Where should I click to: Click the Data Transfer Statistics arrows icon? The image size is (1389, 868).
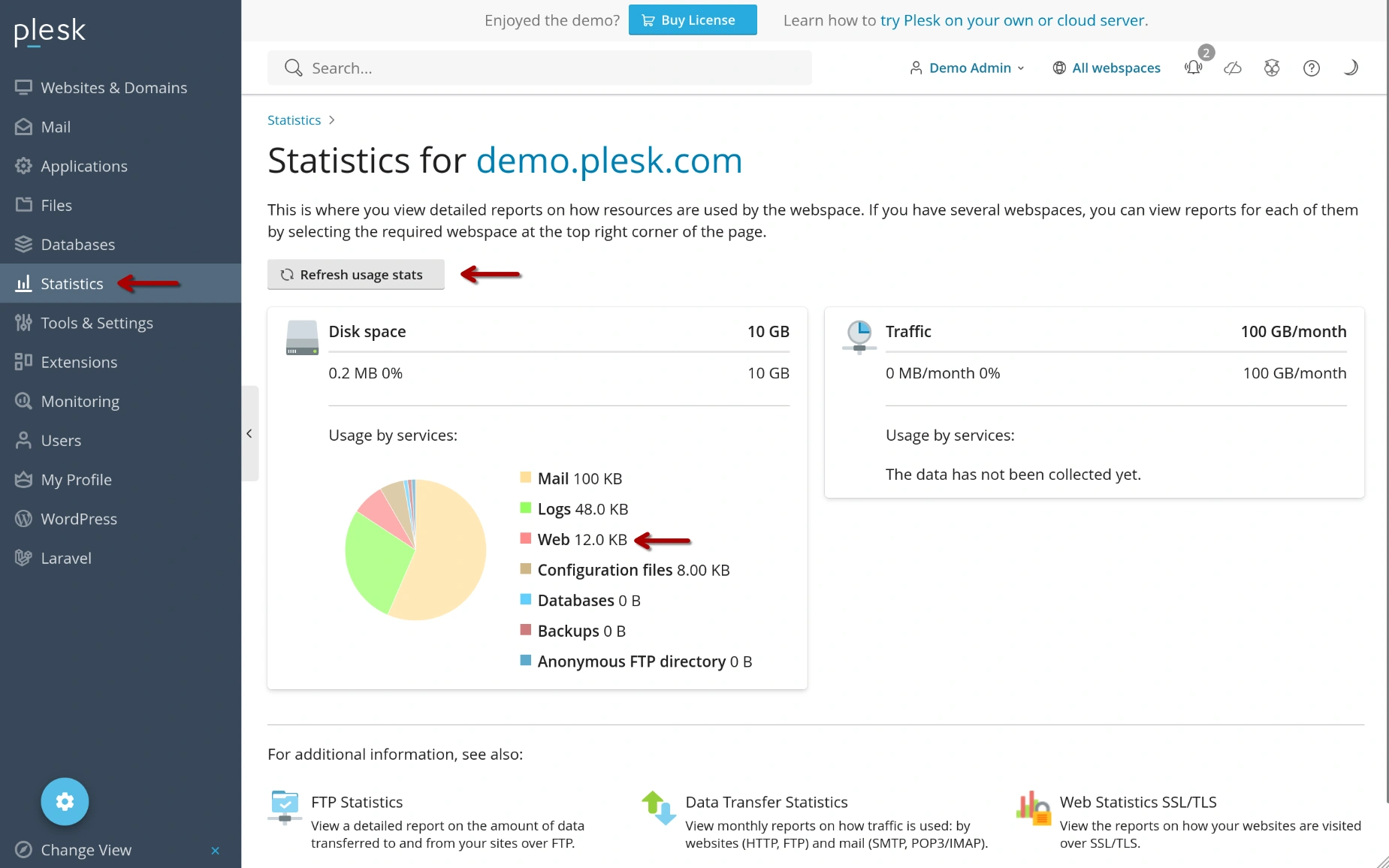(659, 807)
